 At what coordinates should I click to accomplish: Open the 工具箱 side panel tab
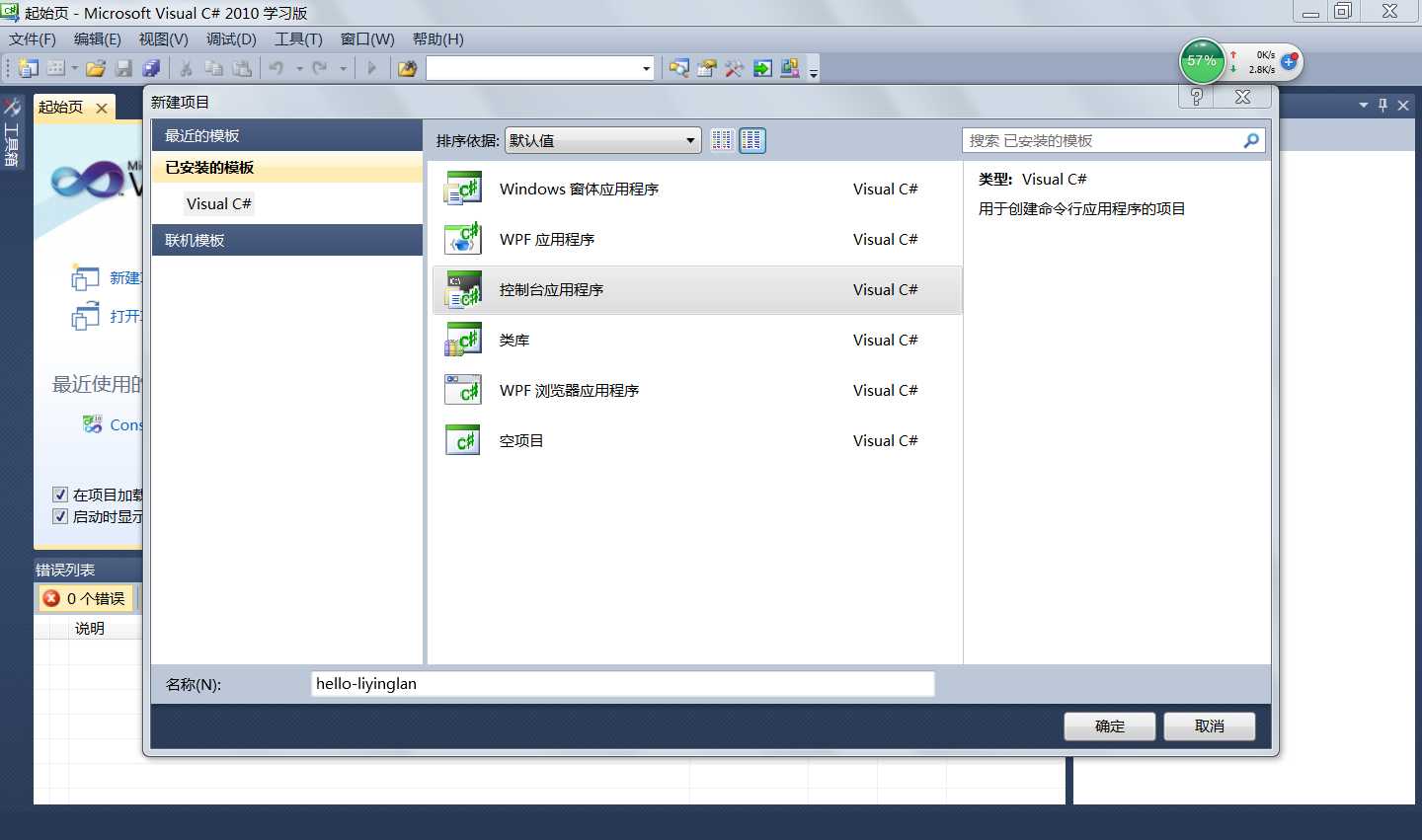pos(12,131)
